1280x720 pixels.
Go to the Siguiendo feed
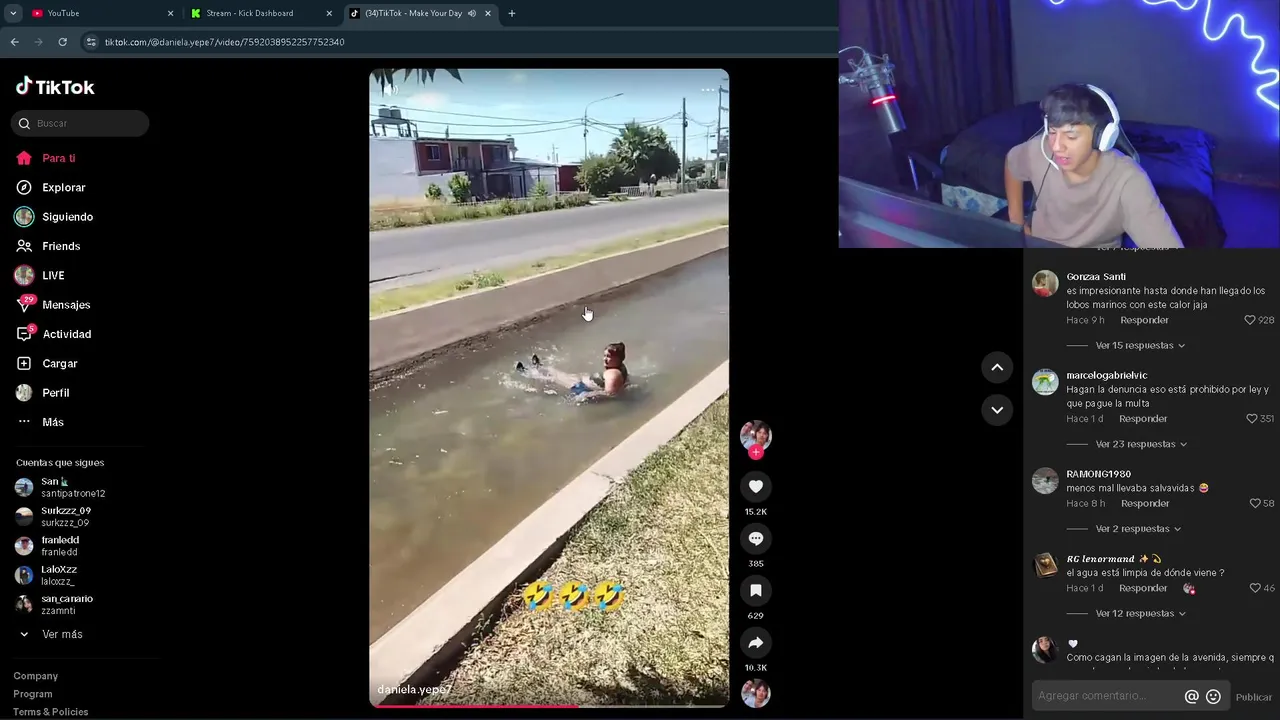point(54,217)
